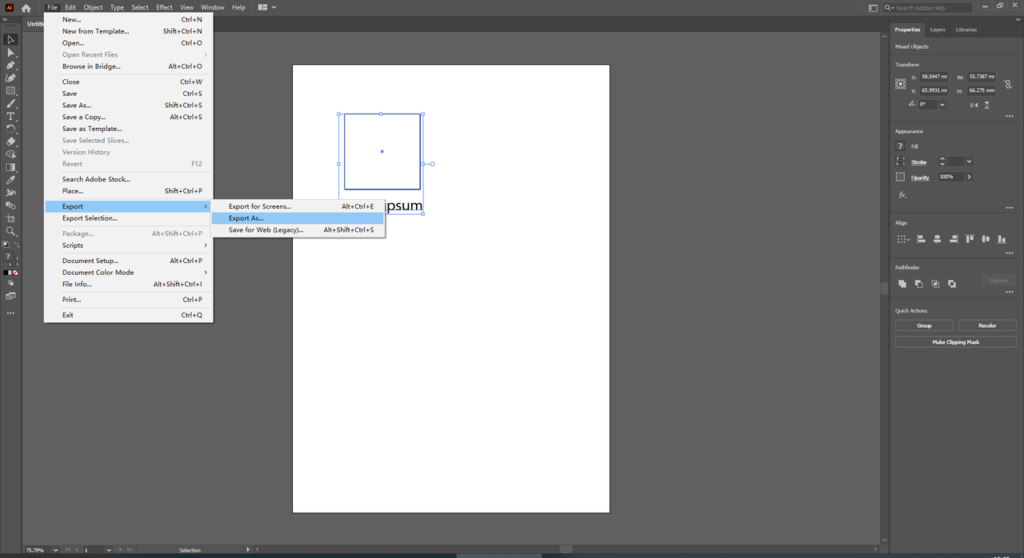Screen dimensions: 1024x558
Task: Click vertical align top icon
Action: (970, 239)
